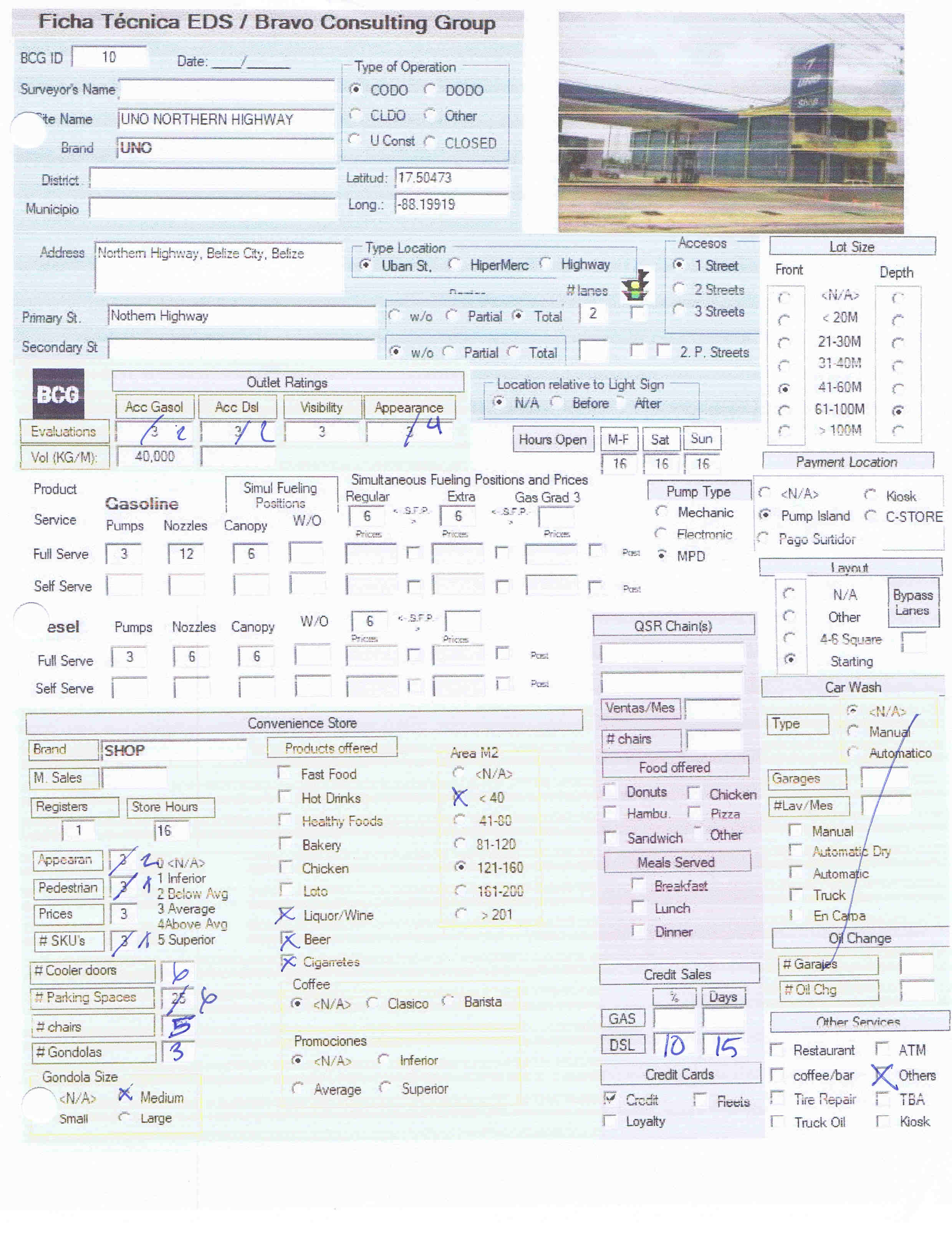The image size is (952, 1240).
Task: Select the Manual car wash type
Action: pyautogui.click(x=852, y=730)
